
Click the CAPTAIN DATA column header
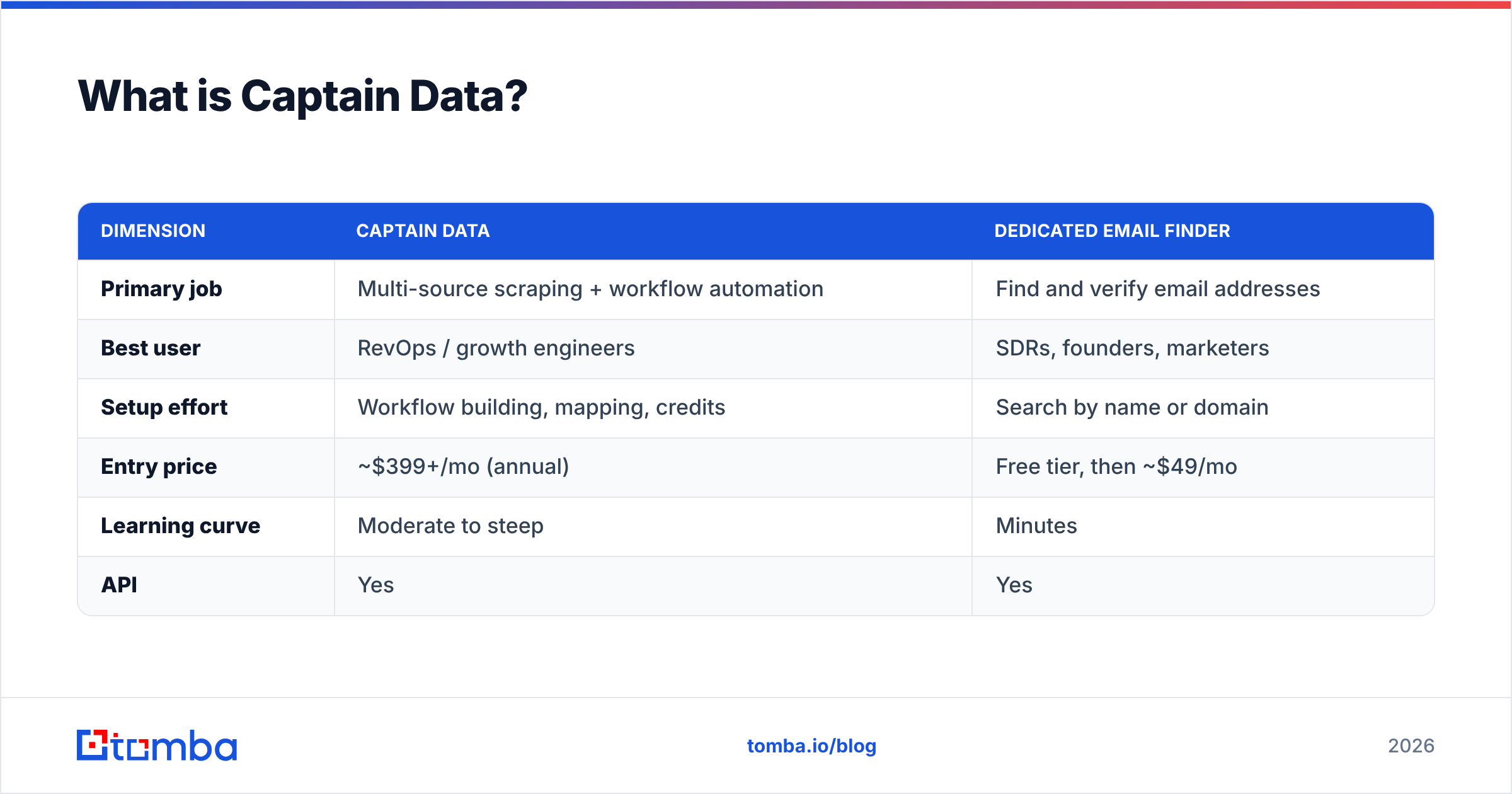tap(423, 231)
